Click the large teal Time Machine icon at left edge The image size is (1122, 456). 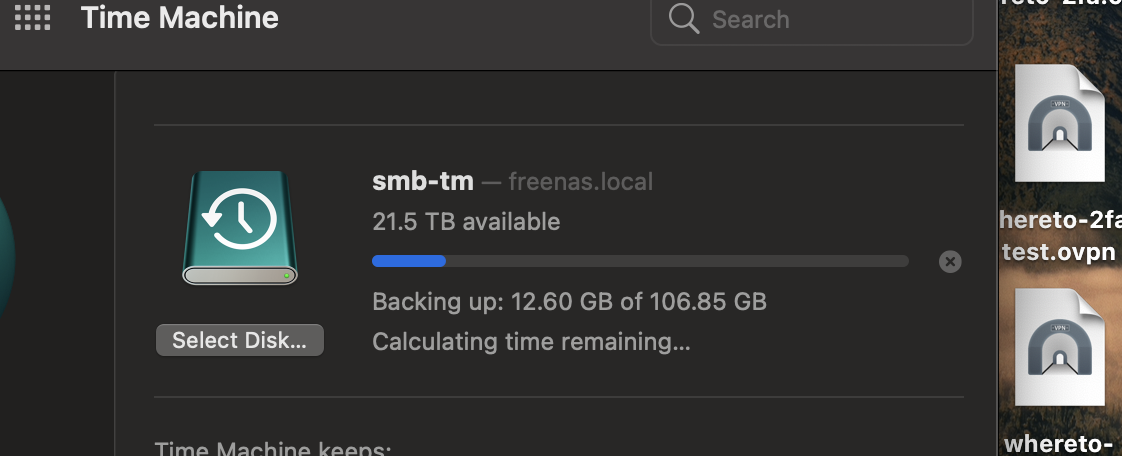pyautogui.click(x=7, y=258)
